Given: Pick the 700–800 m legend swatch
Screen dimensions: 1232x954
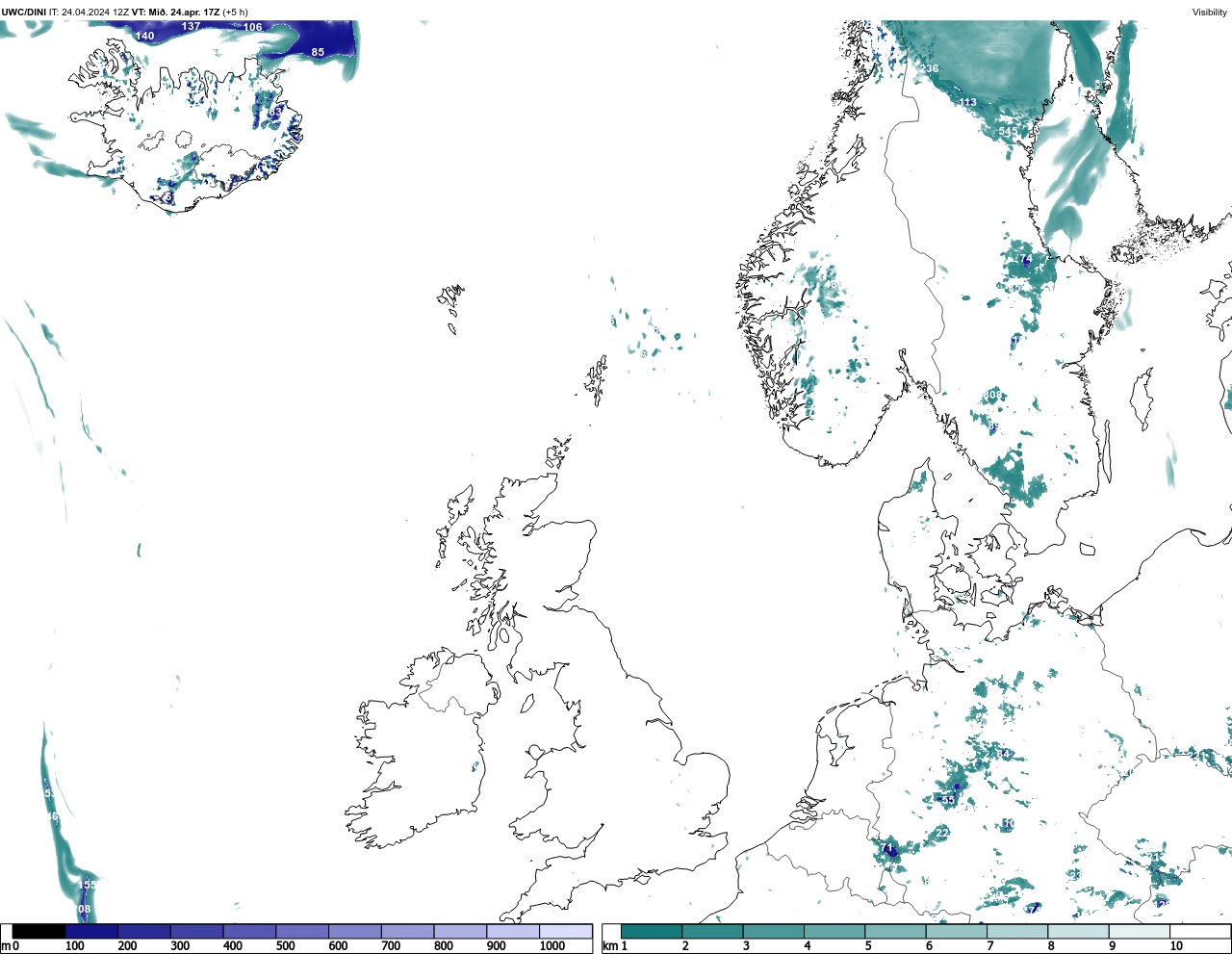Looking at the screenshot, I should click(407, 932).
